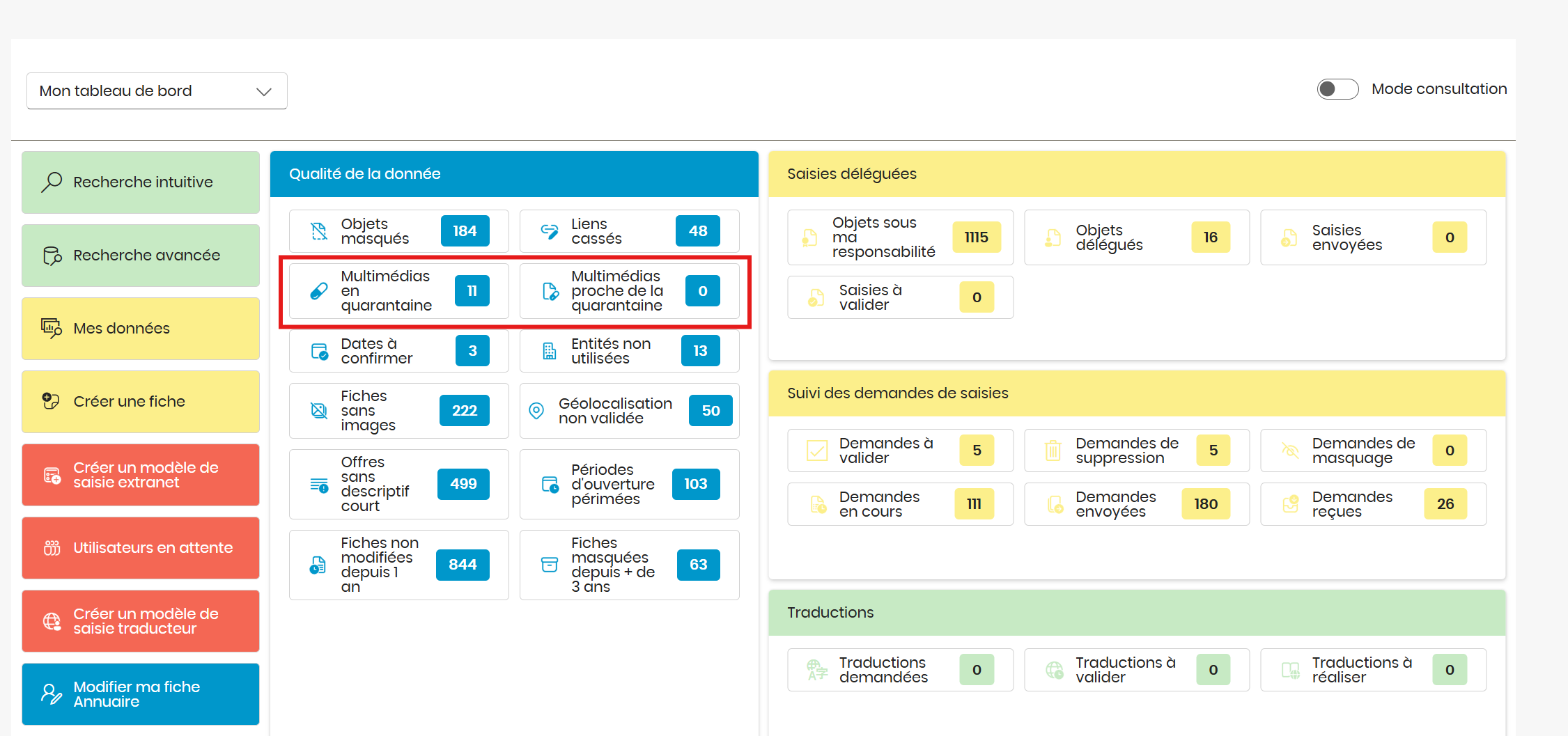Click the Fiches sans images icon
This screenshot has height=736, width=1568.
319,411
